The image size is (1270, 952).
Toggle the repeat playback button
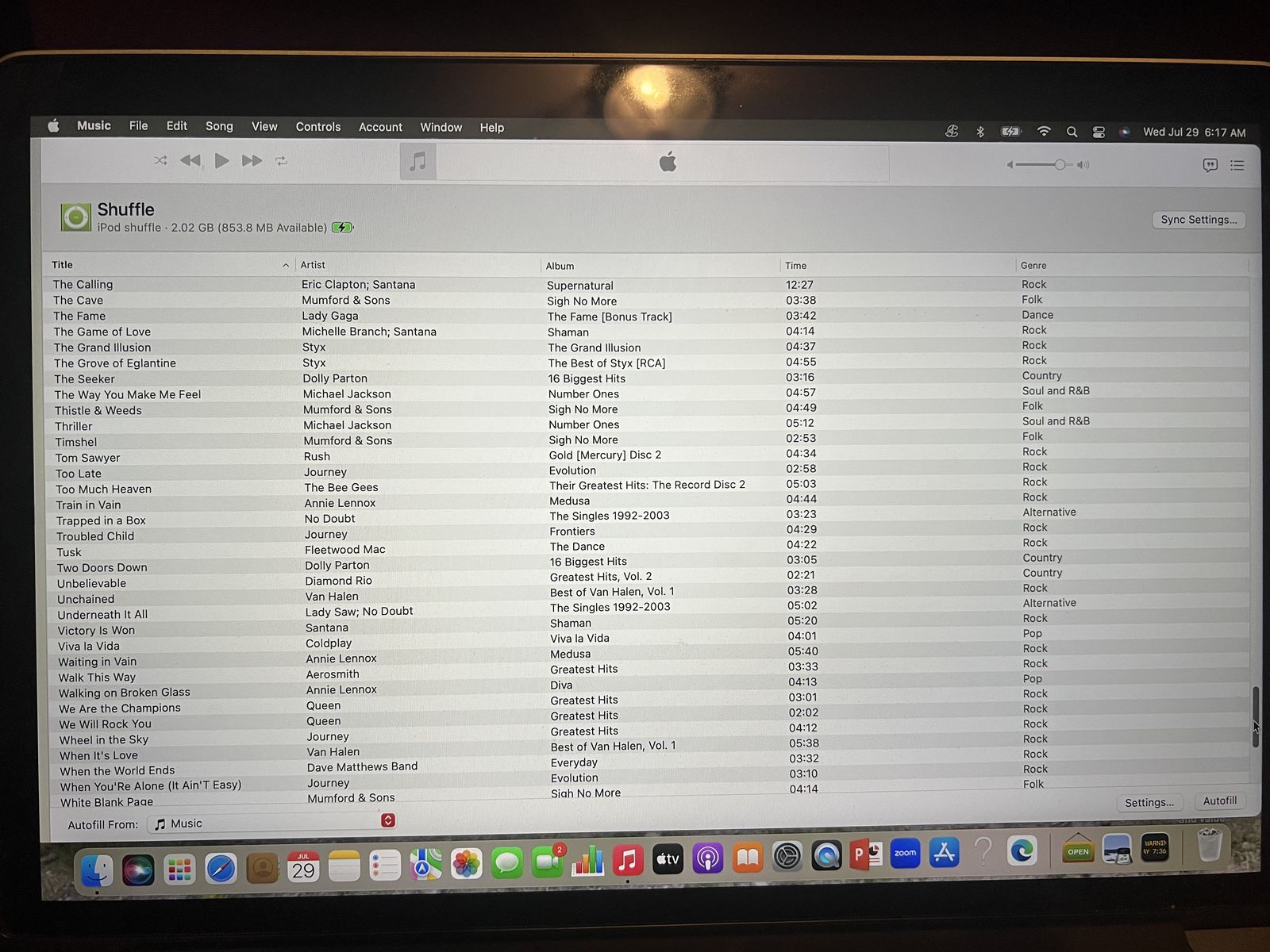pos(281,161)
